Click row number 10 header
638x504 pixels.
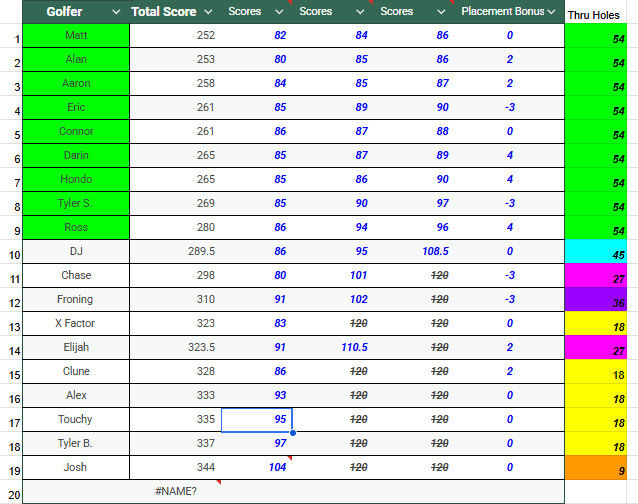(11, 251)
